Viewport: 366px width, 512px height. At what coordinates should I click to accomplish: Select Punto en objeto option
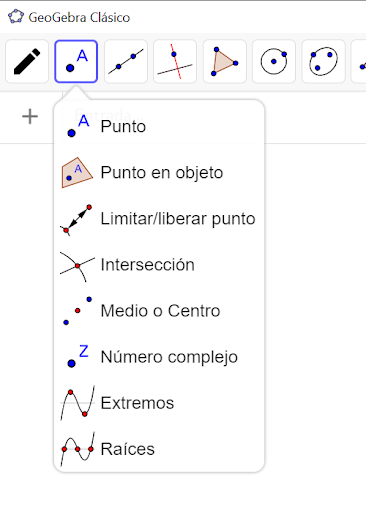point(159,172)
